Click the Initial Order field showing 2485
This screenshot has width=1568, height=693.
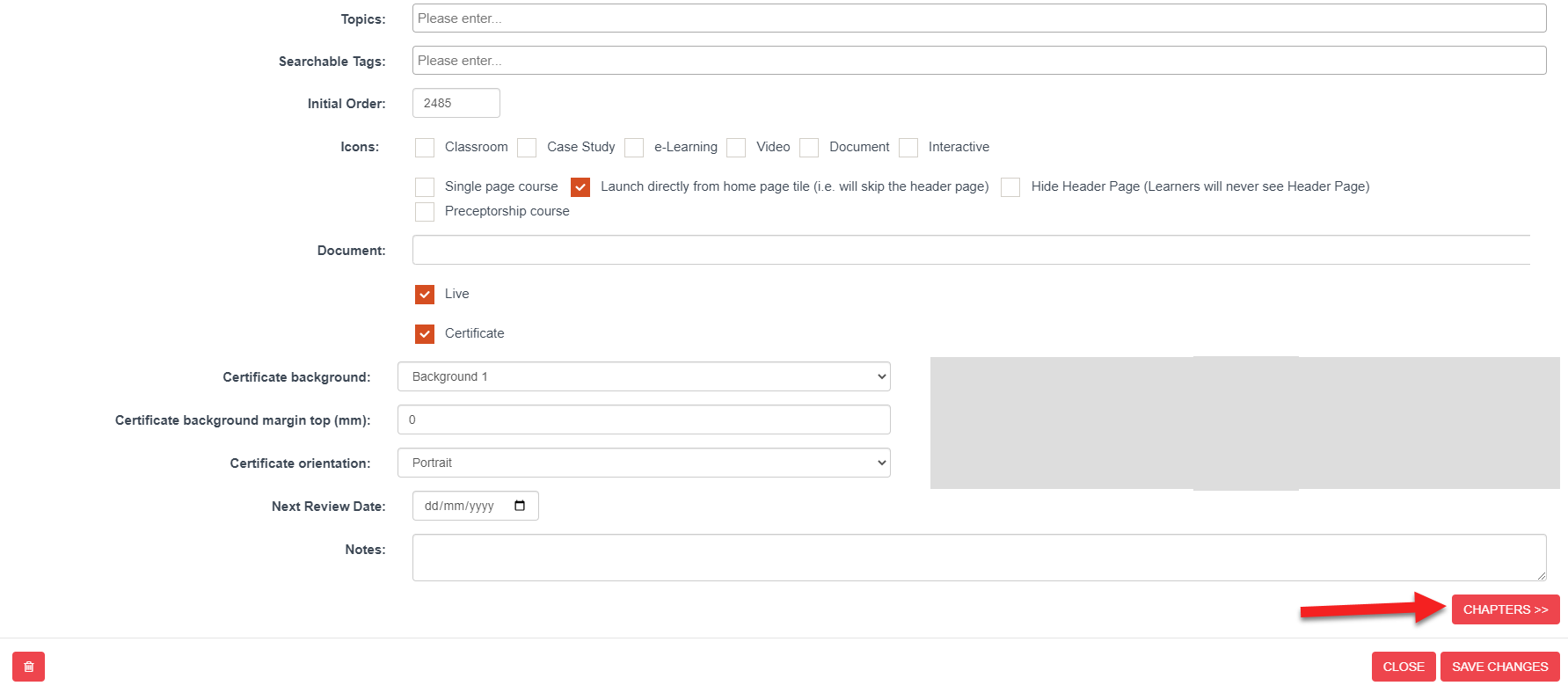[x=456, y=103]
